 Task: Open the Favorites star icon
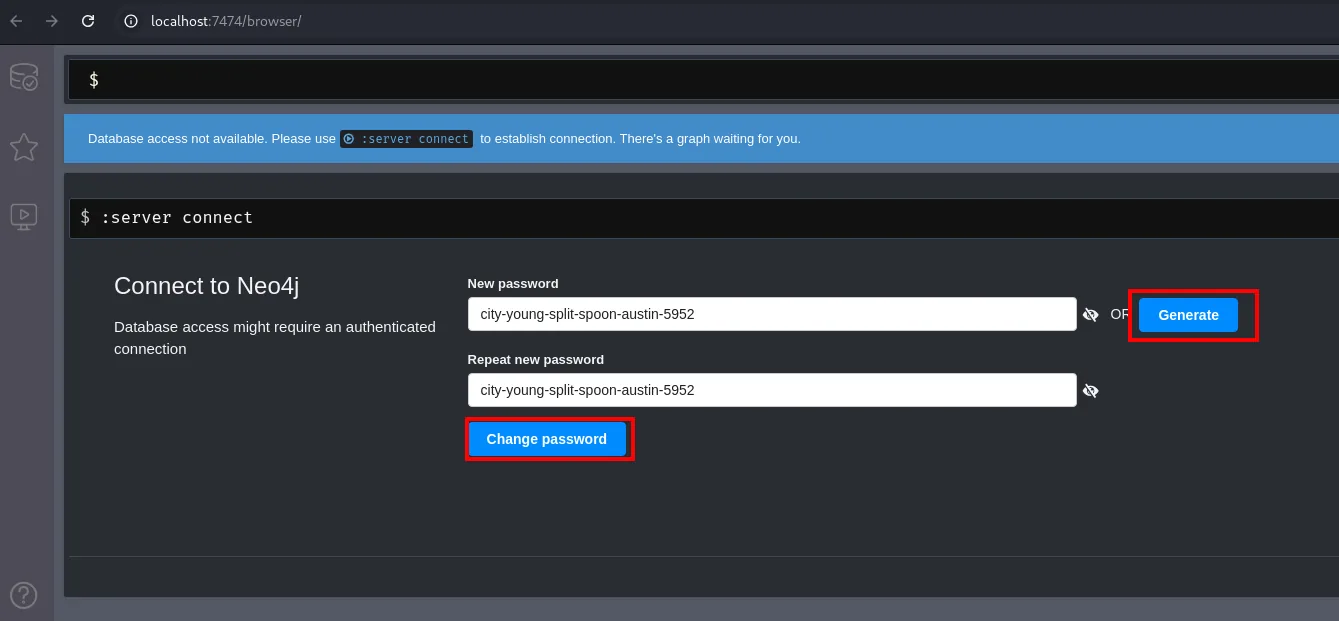coord(24,148)
